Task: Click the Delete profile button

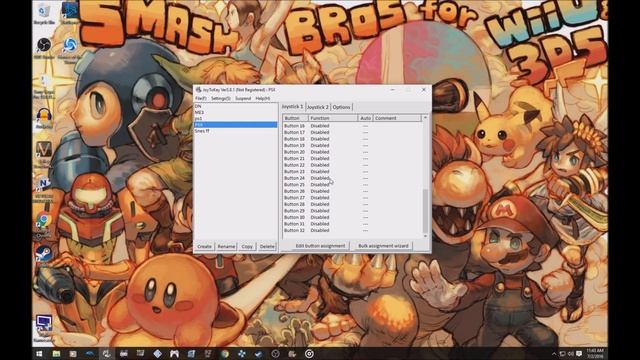Action: click(x=267, y=247)
